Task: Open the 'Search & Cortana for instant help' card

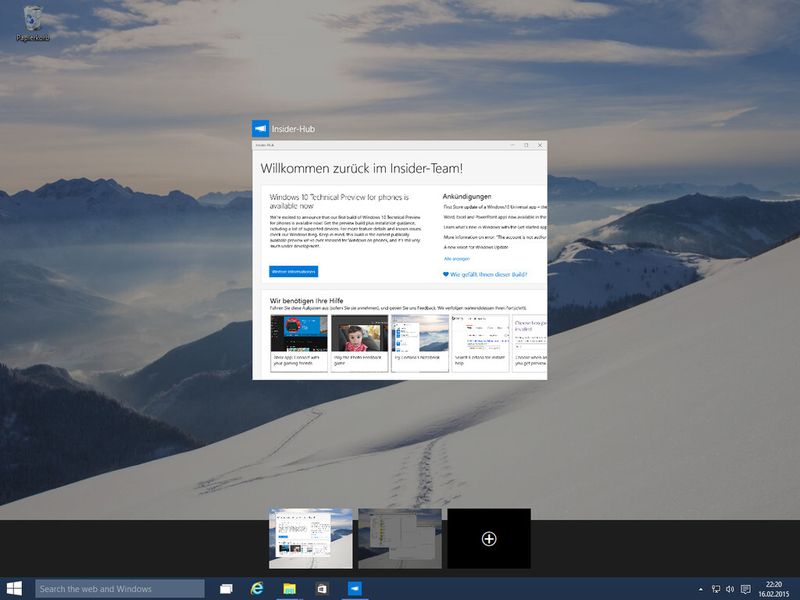Action: point(480,343)
